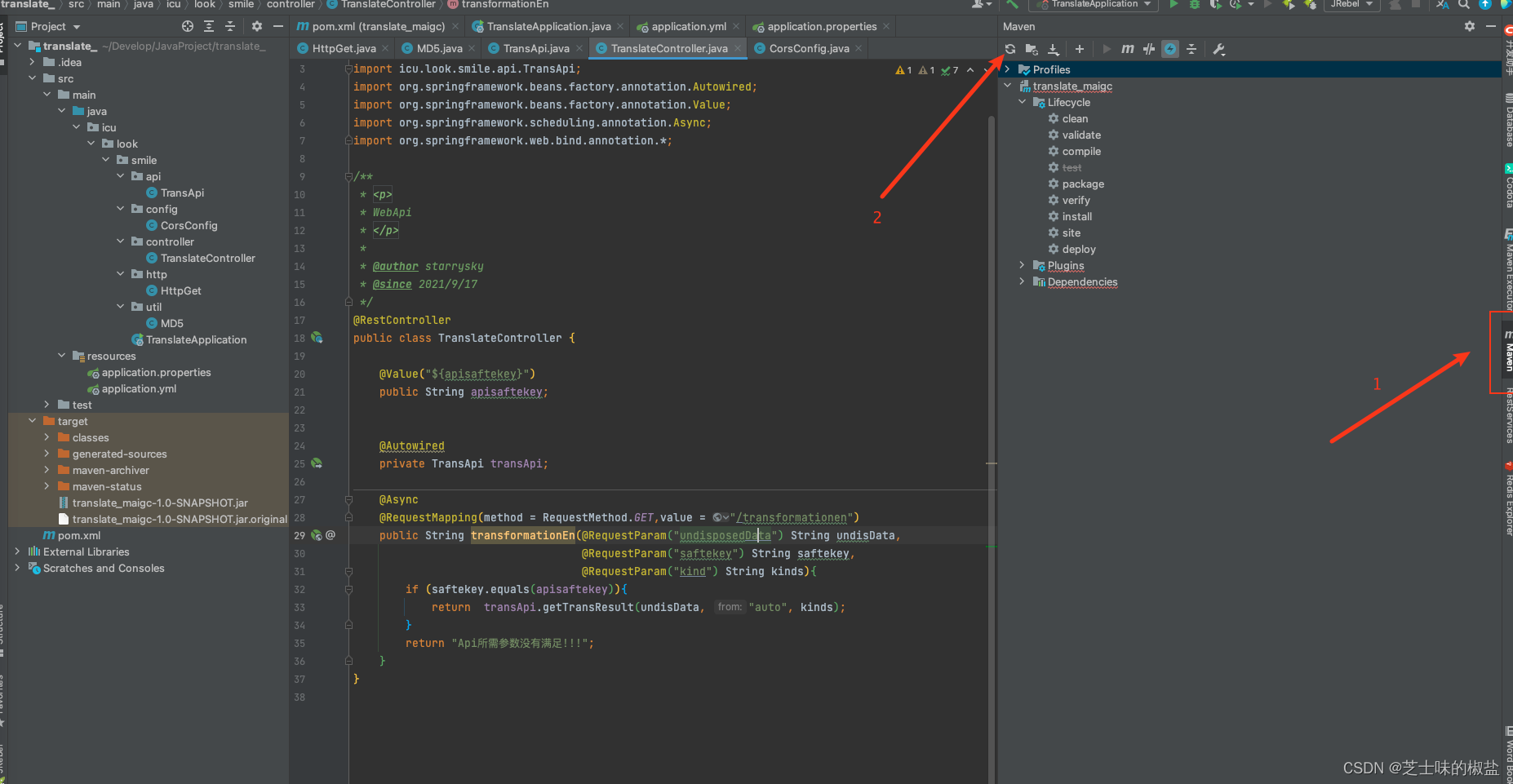Viewport: 1513px width, 784px height.
Task: Collapse all nodes in Maven panel
Action: tap(1191, 49)
